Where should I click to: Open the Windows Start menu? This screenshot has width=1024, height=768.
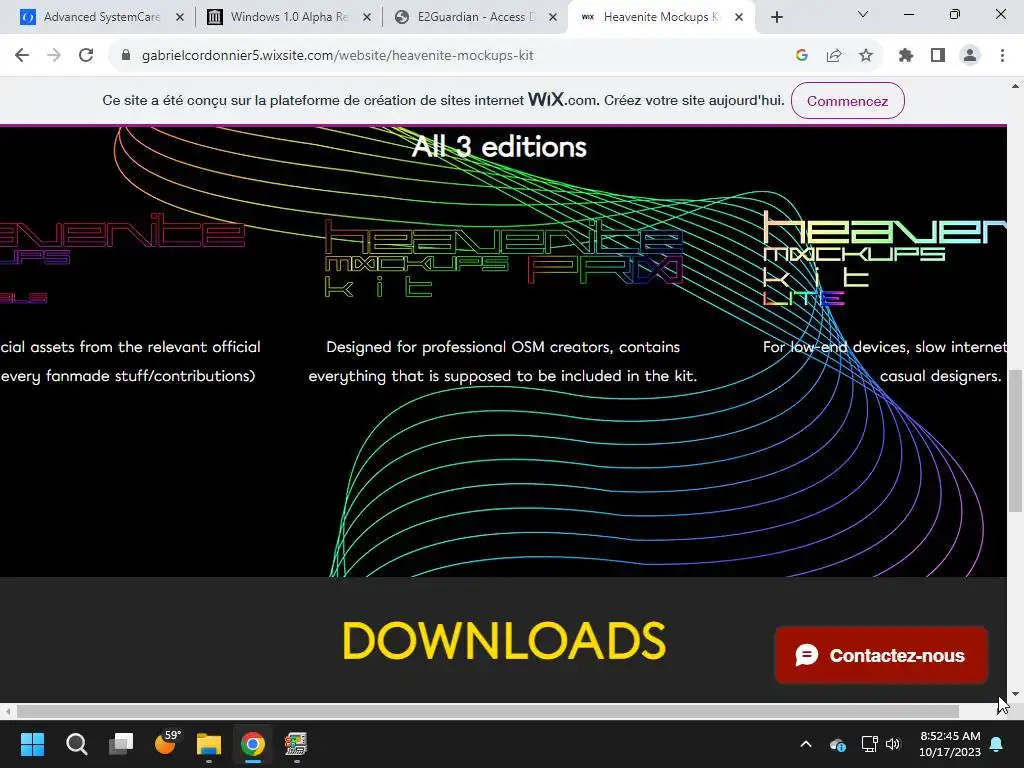[x=32, y=744]
